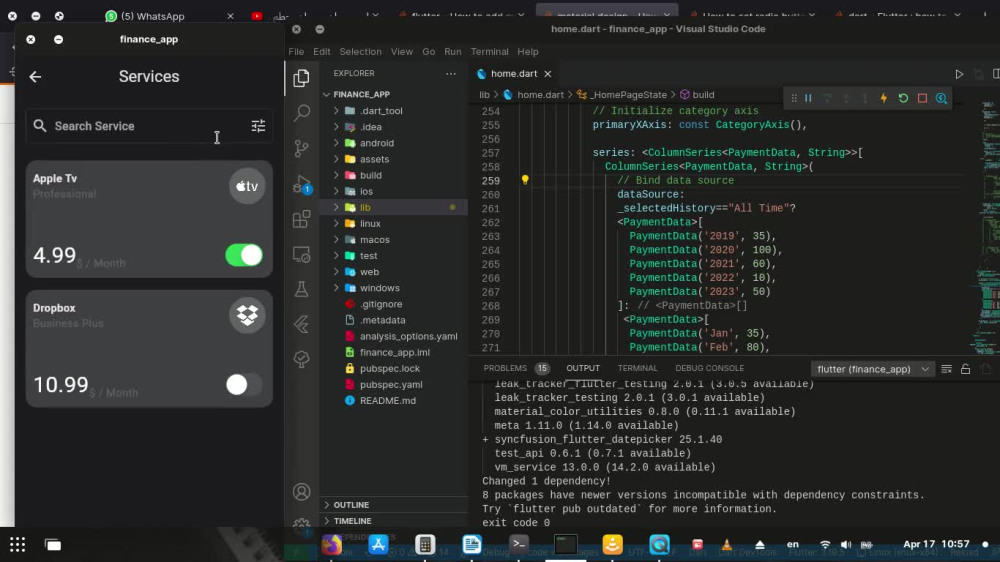Viewport: 1000px width, 562px height.
Task: Trigger Flutter hot reload lightning icon
Action: pyautogui.click(x=883, y=98)
